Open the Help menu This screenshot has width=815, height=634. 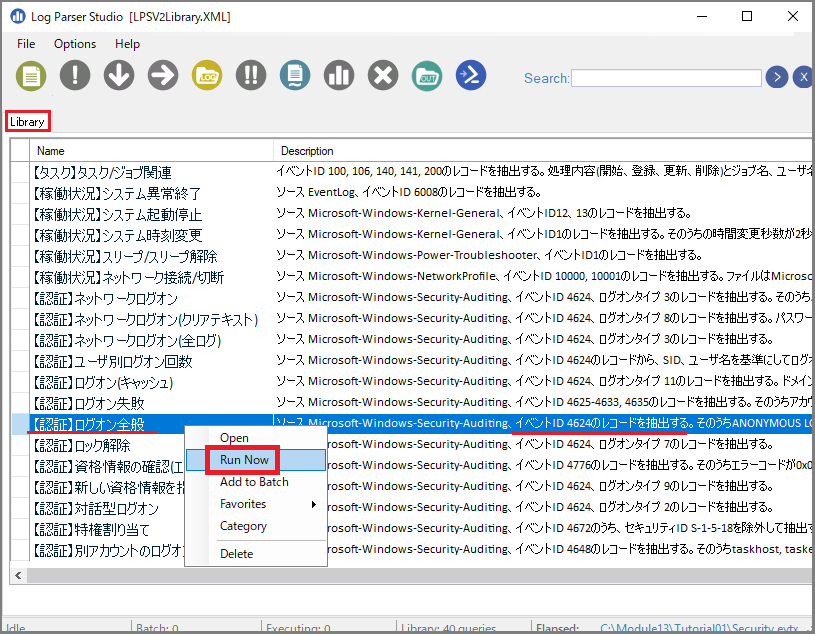pos(127,44)
